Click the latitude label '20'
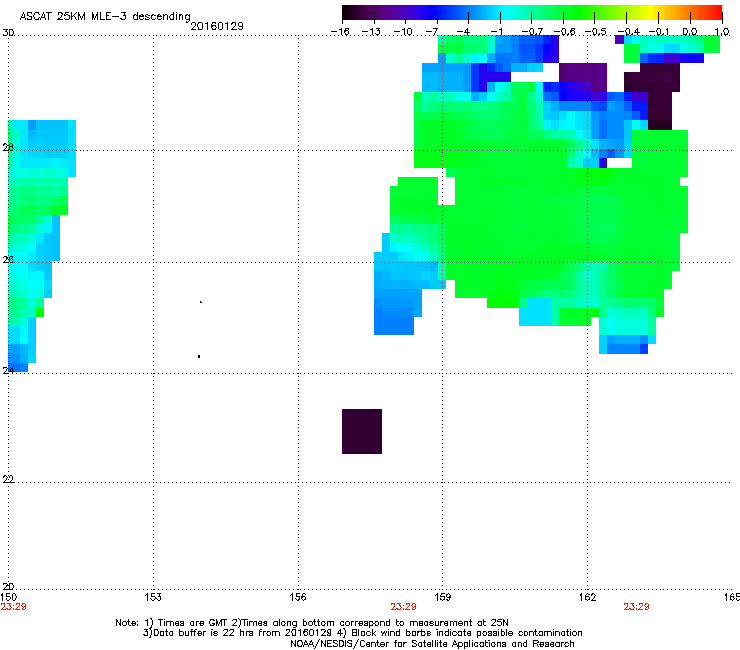The height and width of the screenshot is (650, 740). [8, 586]
